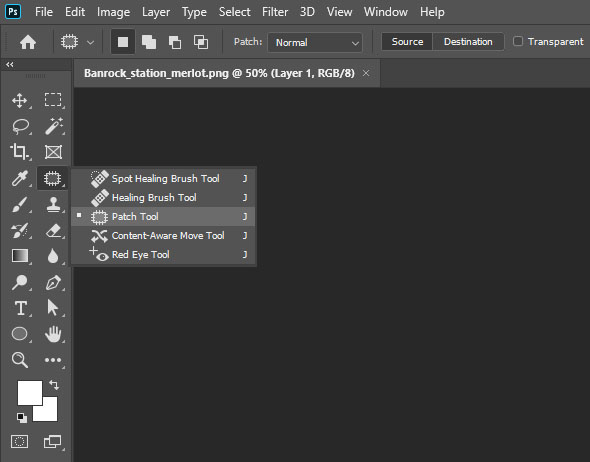Select the Blur tool

pos(53,256)
